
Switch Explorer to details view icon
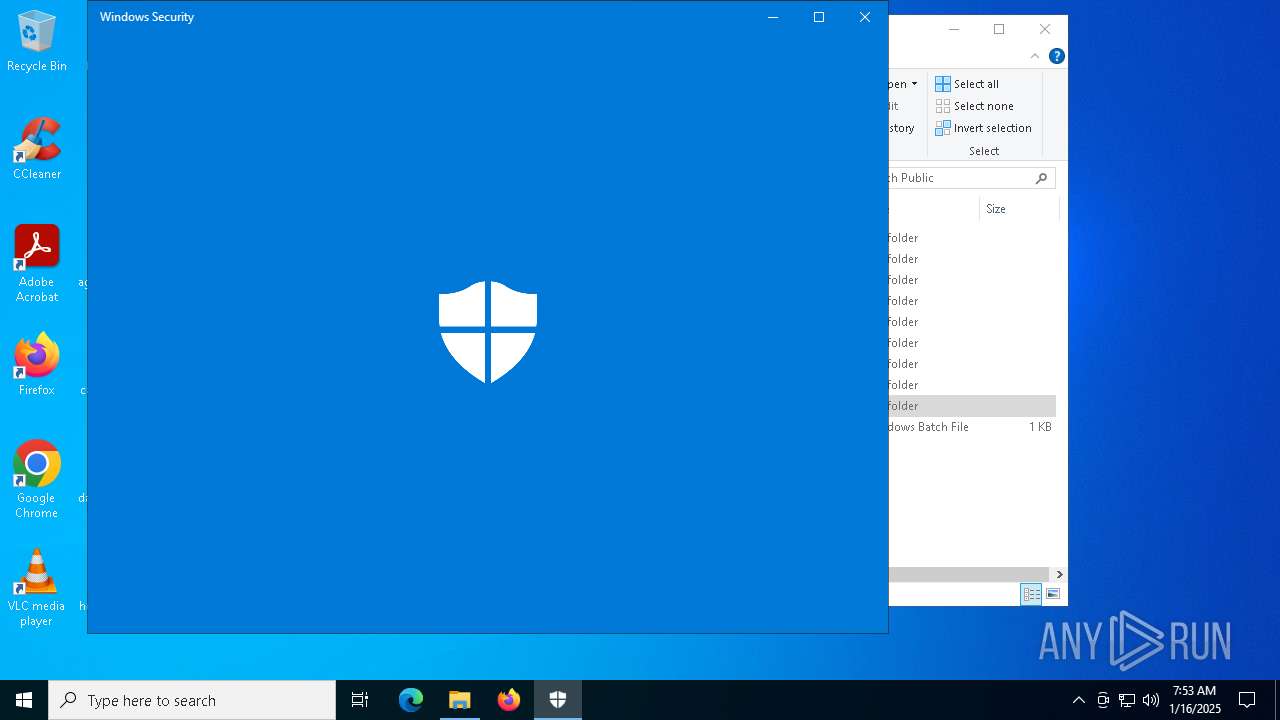1031,594
